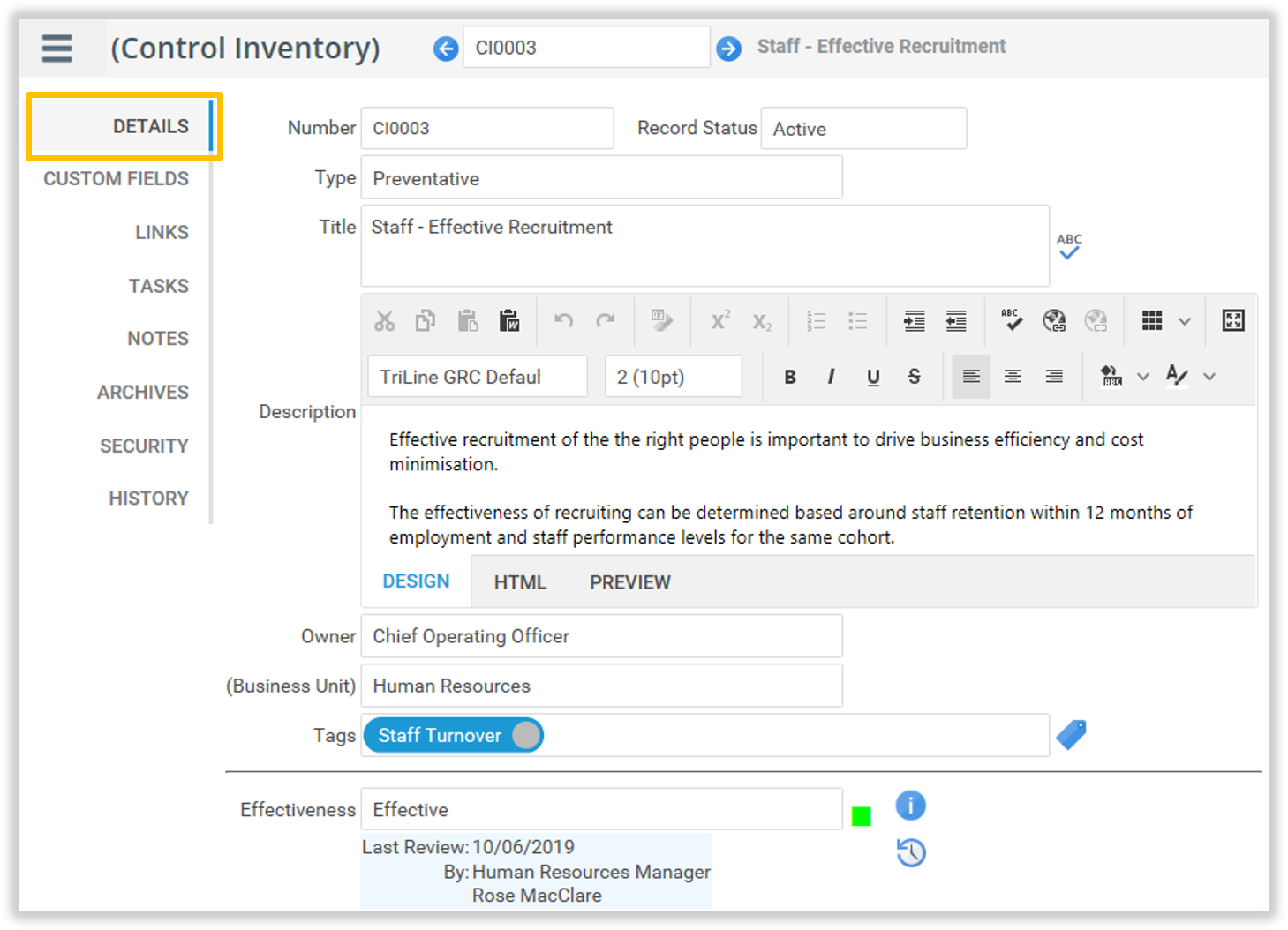Viewport: 1288px width, 930px height.
Task: Click the green effectiveness colour indicator
Action: [x=861, y=816]
